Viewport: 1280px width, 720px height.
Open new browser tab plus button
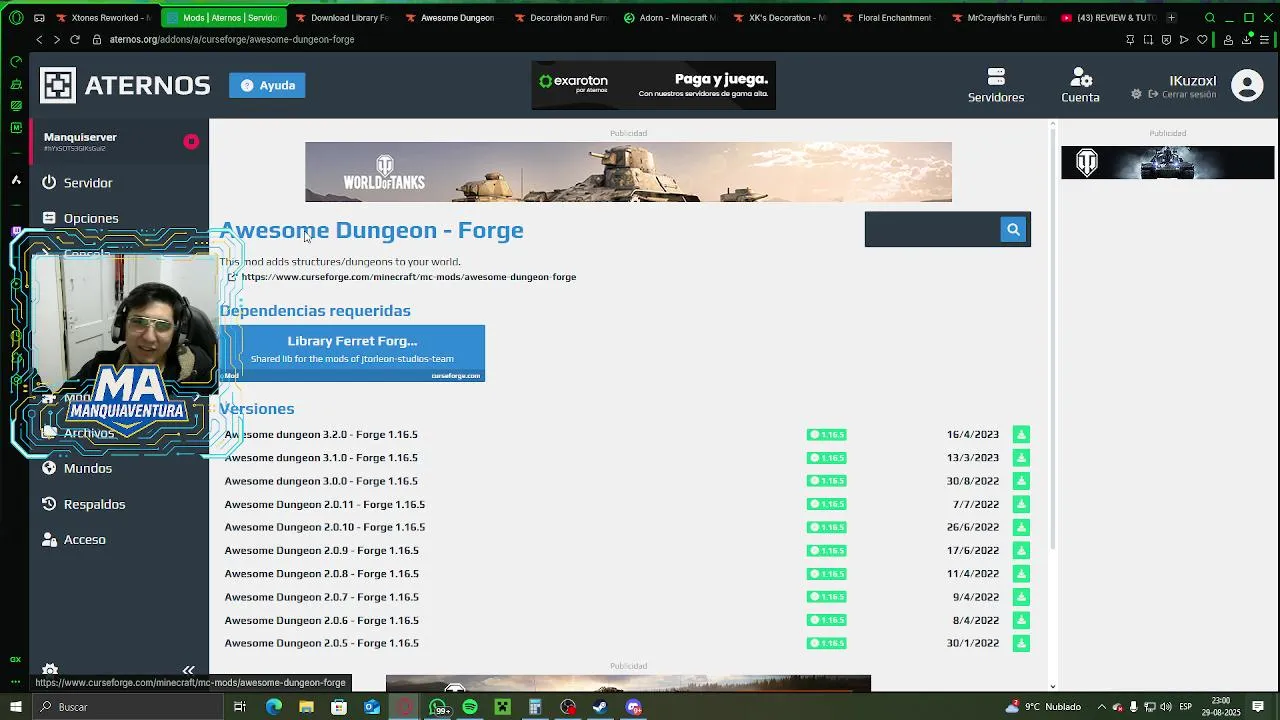click(1171, 18)
